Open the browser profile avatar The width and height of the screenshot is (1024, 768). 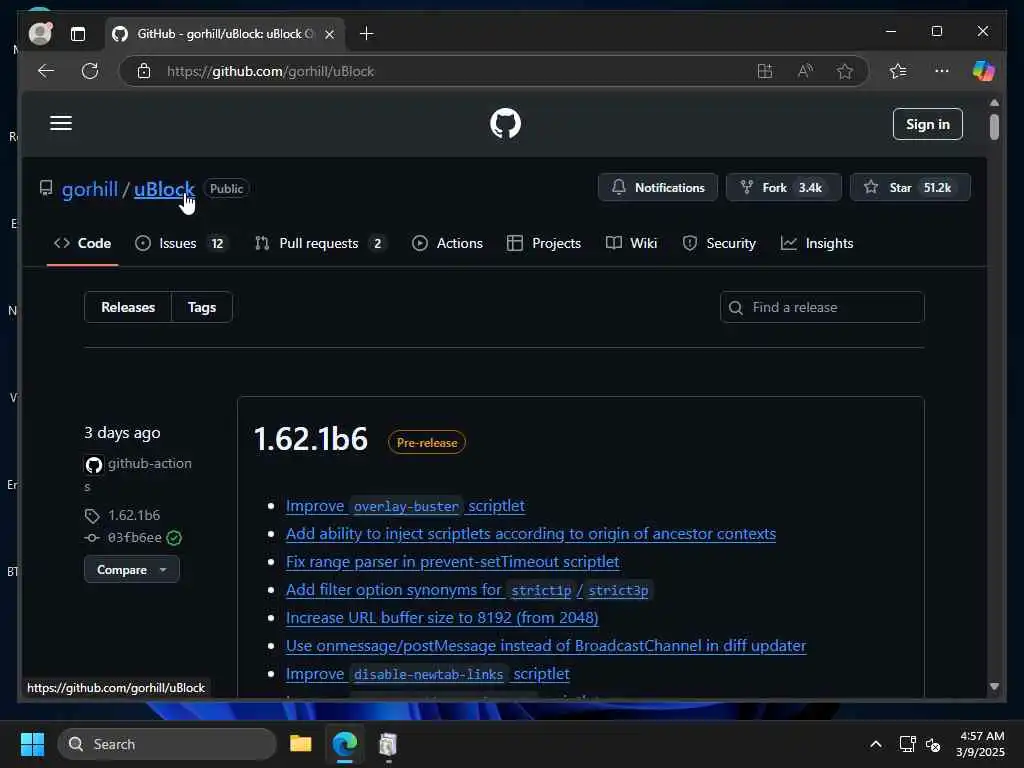tap(40, 33)
